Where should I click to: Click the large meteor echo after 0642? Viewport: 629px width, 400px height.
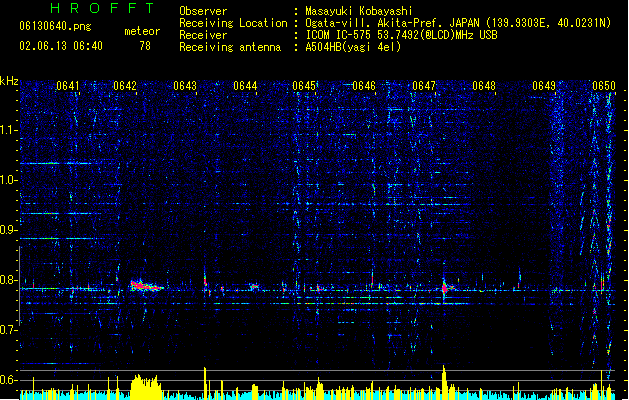click(145, 286)
